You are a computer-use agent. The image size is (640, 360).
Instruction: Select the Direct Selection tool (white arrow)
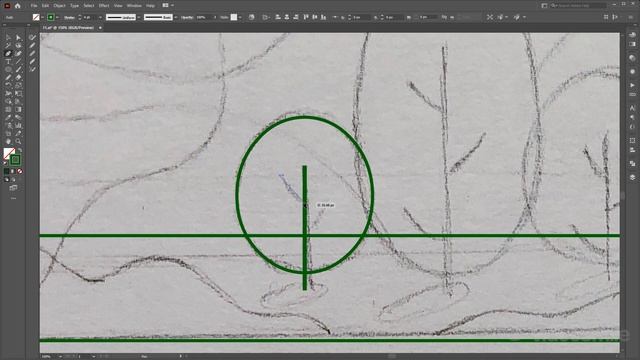[18, 38]
